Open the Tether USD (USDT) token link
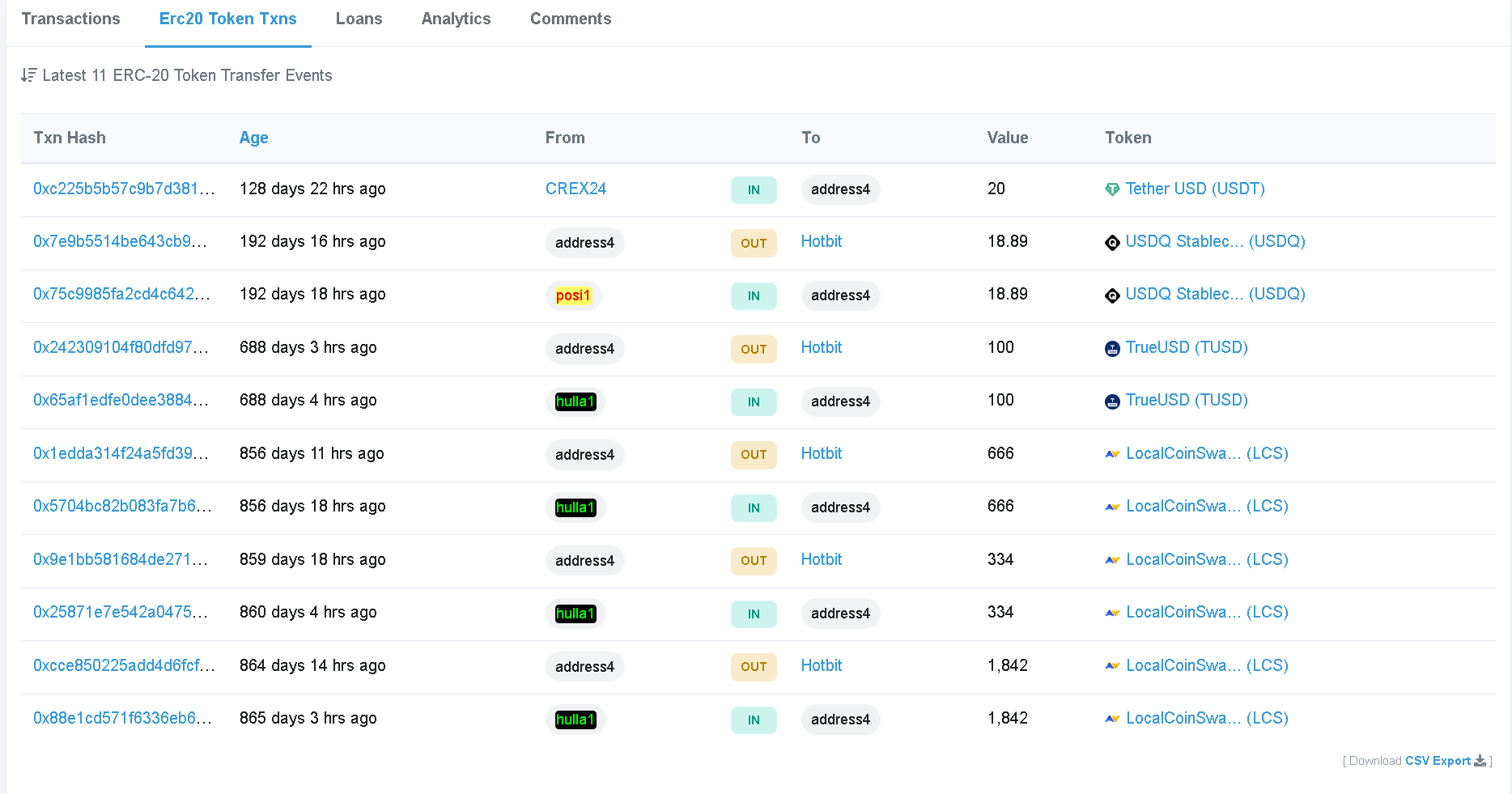 pos(1195,189)
